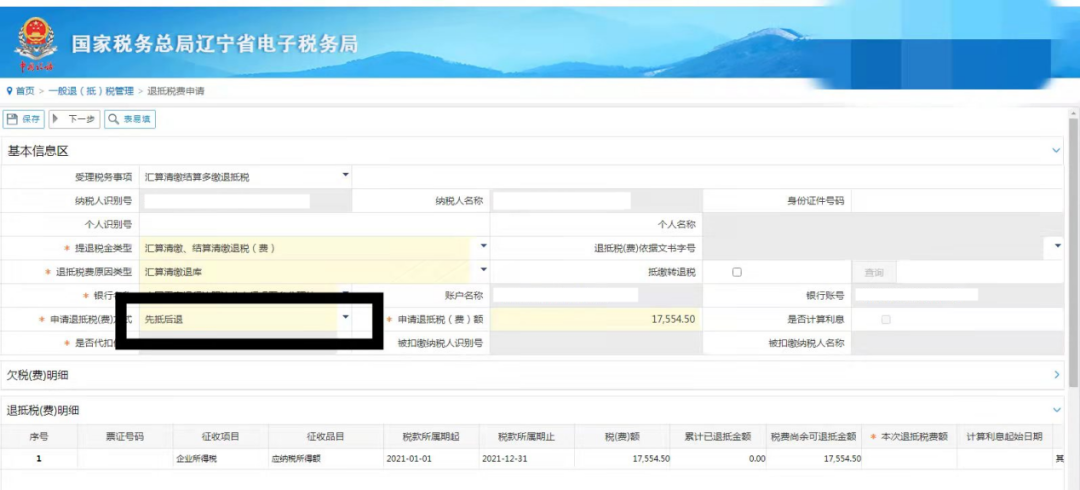Click the magnifier icon on 表易填
This screenshot has width=1080, height=490.
pos(114,119)
